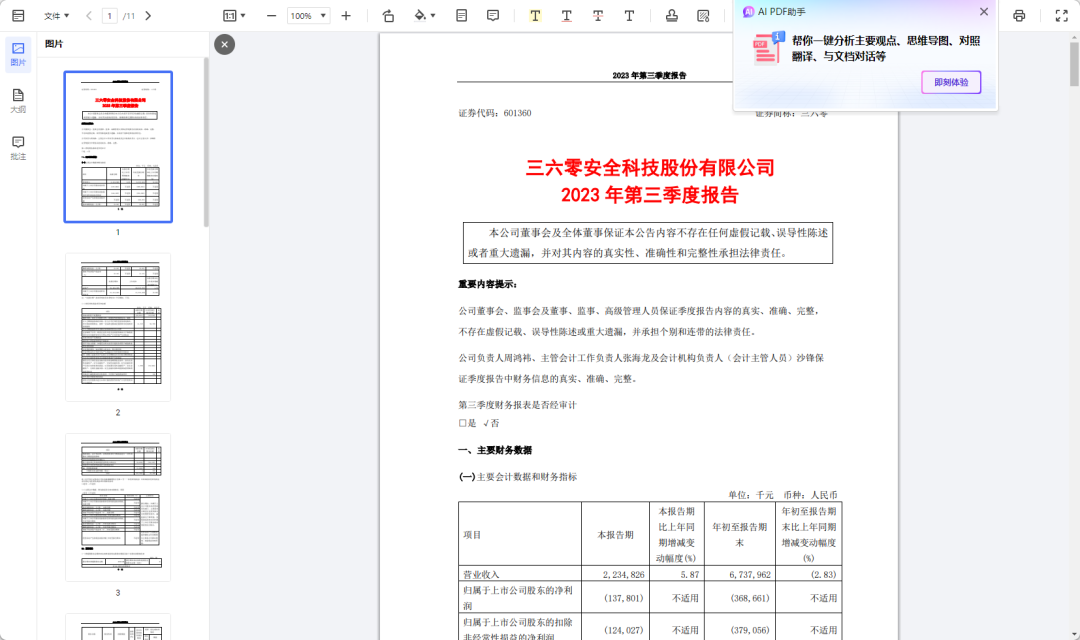The image size is (1080, 640).
Task: Click the zoom out minus button
Action: click(x=271, y=16)
